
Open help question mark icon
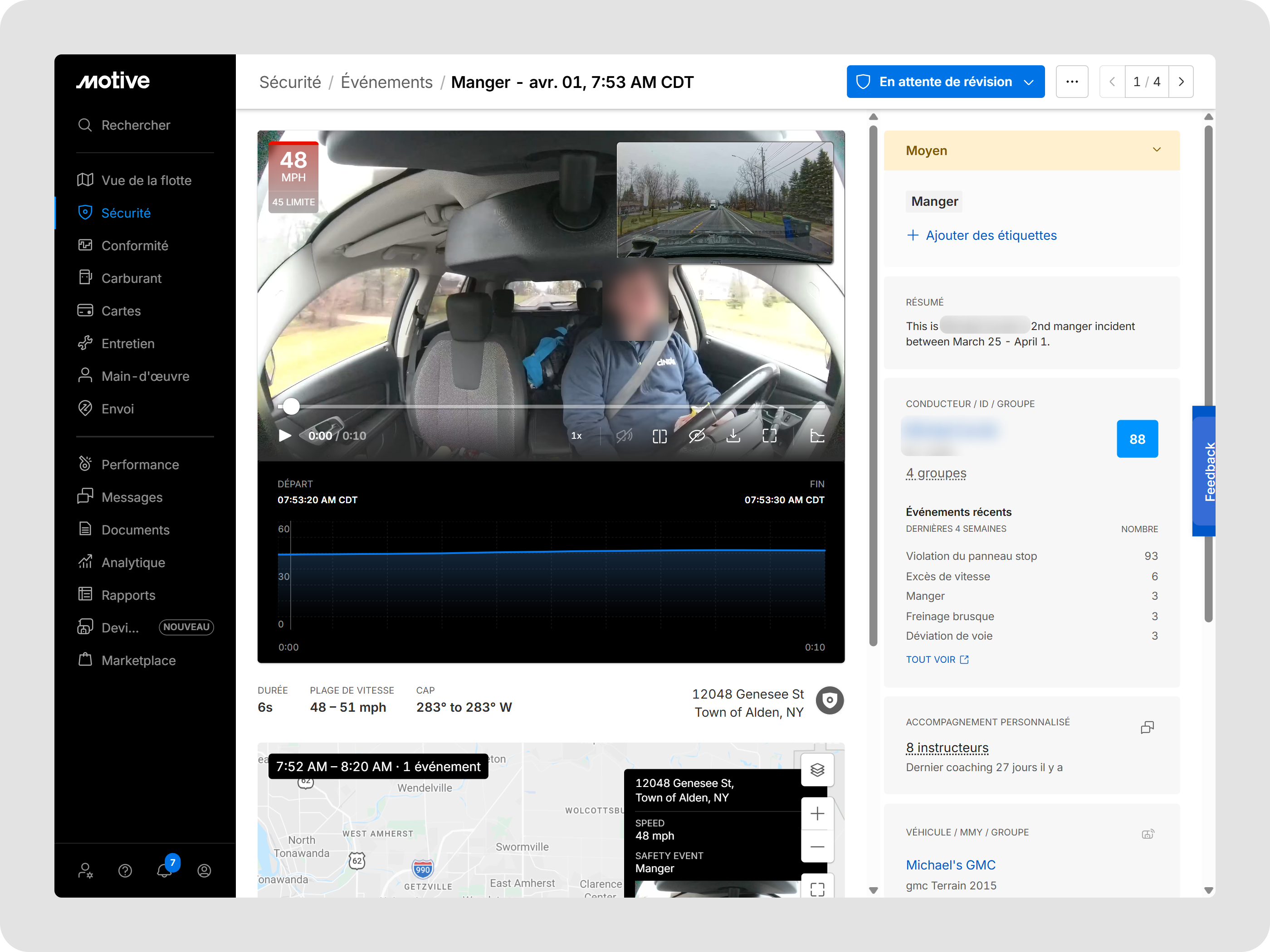[125, 870]
